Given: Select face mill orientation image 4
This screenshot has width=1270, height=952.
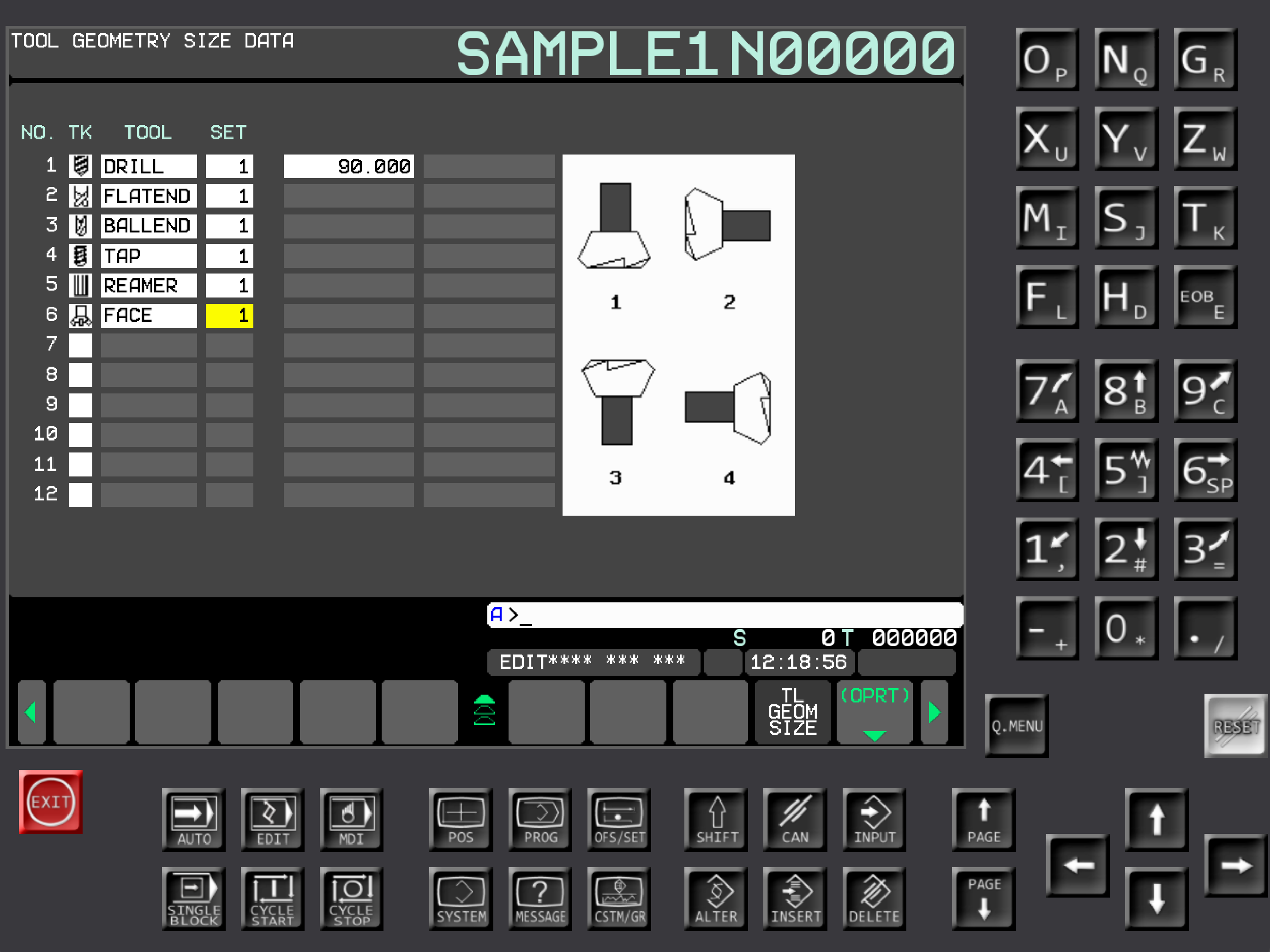Looking at the screenshot, I should tap(728, 408).
